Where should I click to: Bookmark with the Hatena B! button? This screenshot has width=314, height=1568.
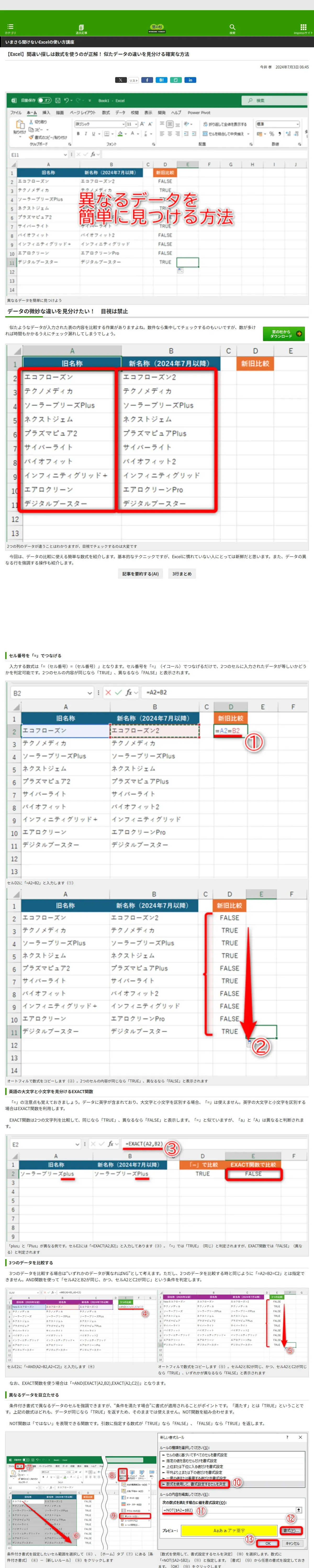[161, 80]
